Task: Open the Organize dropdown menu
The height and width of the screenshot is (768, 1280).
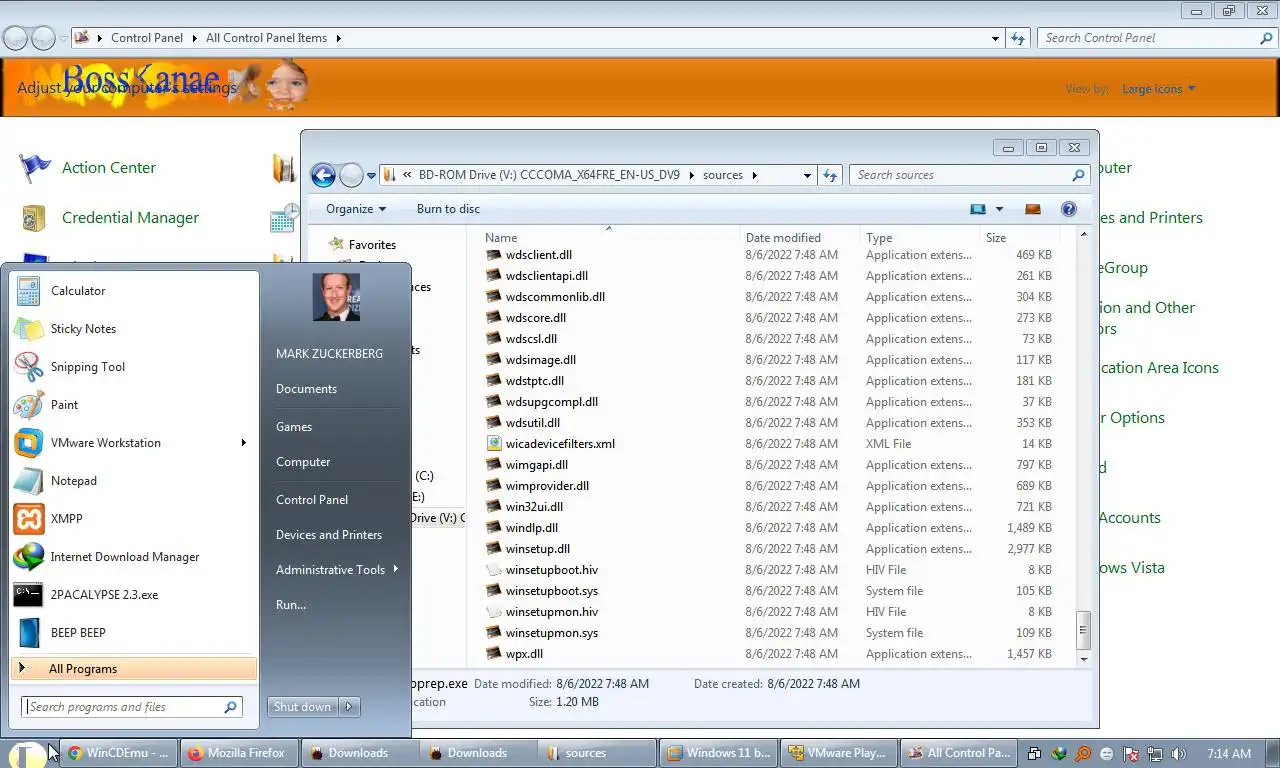Action: coord(355,209)
